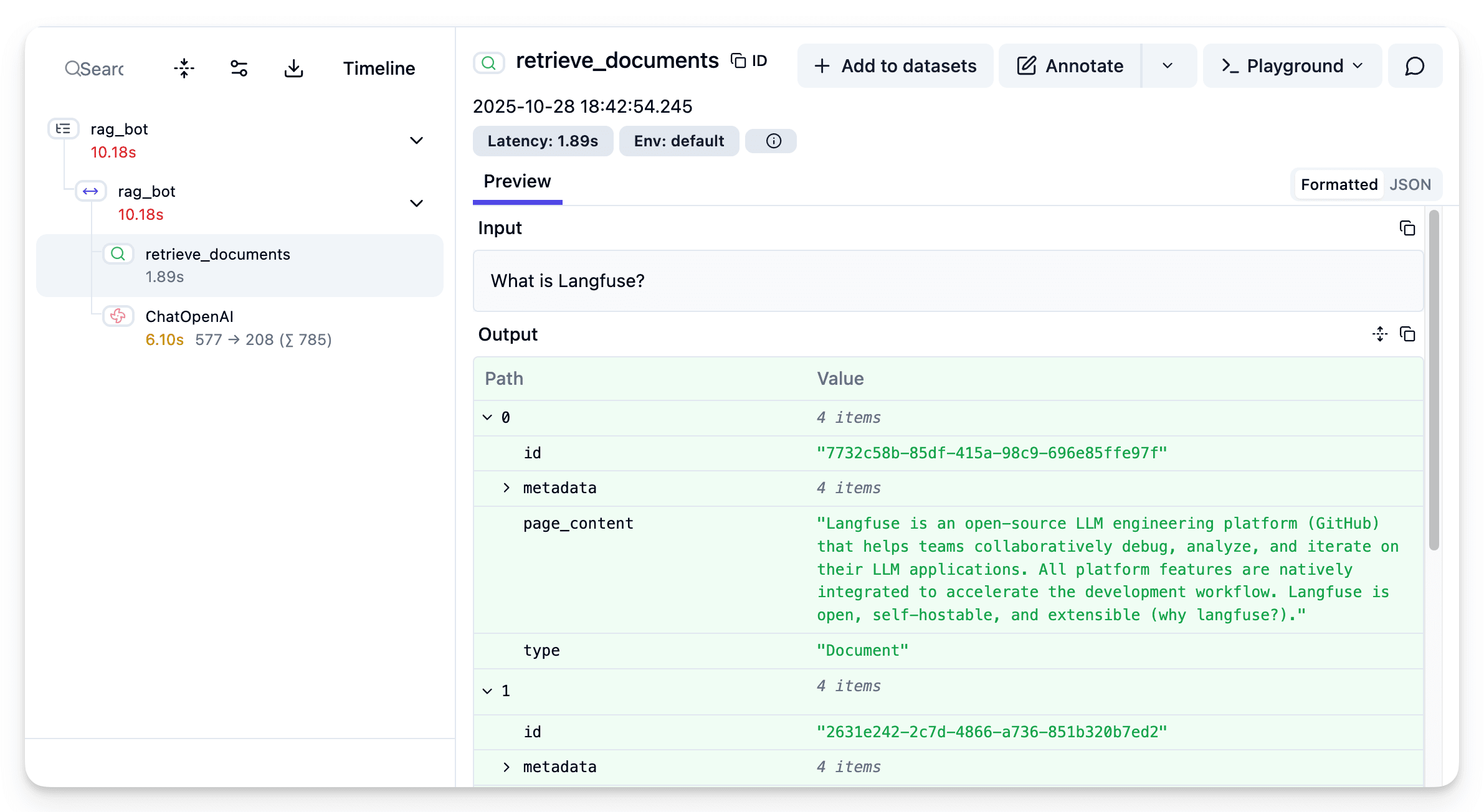Download the trace data
1484x812 pixels.
pyautogui.click(x=293, y=68)
